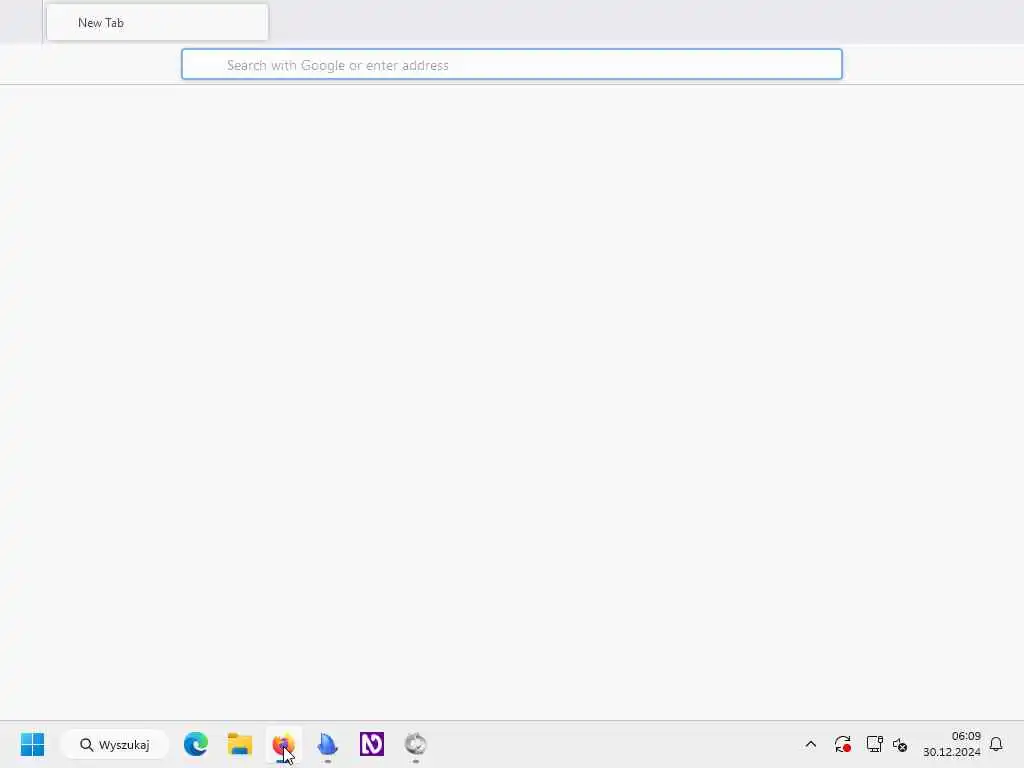Open the Wyszukaj taskbar search box
1024x768 pixels.
(115, 744)
